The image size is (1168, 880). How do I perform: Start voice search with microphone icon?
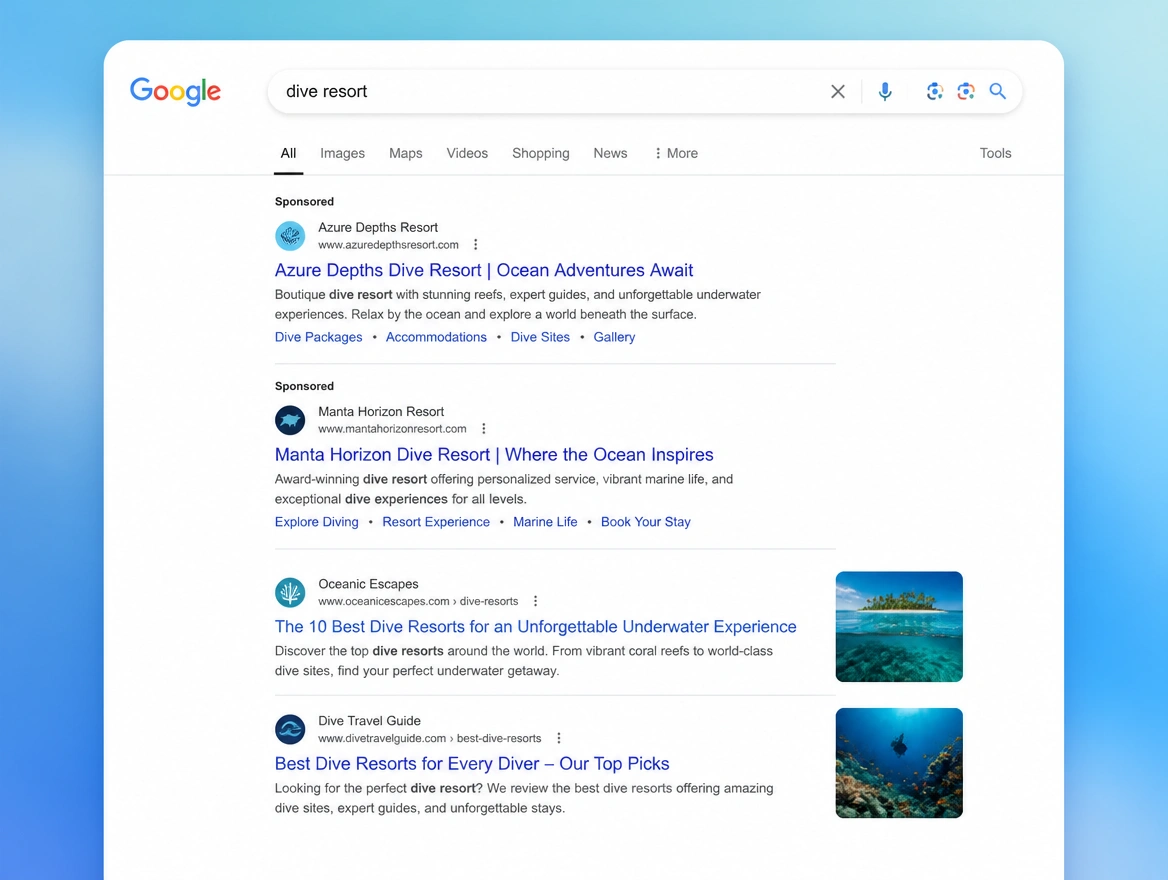[885, 91]
